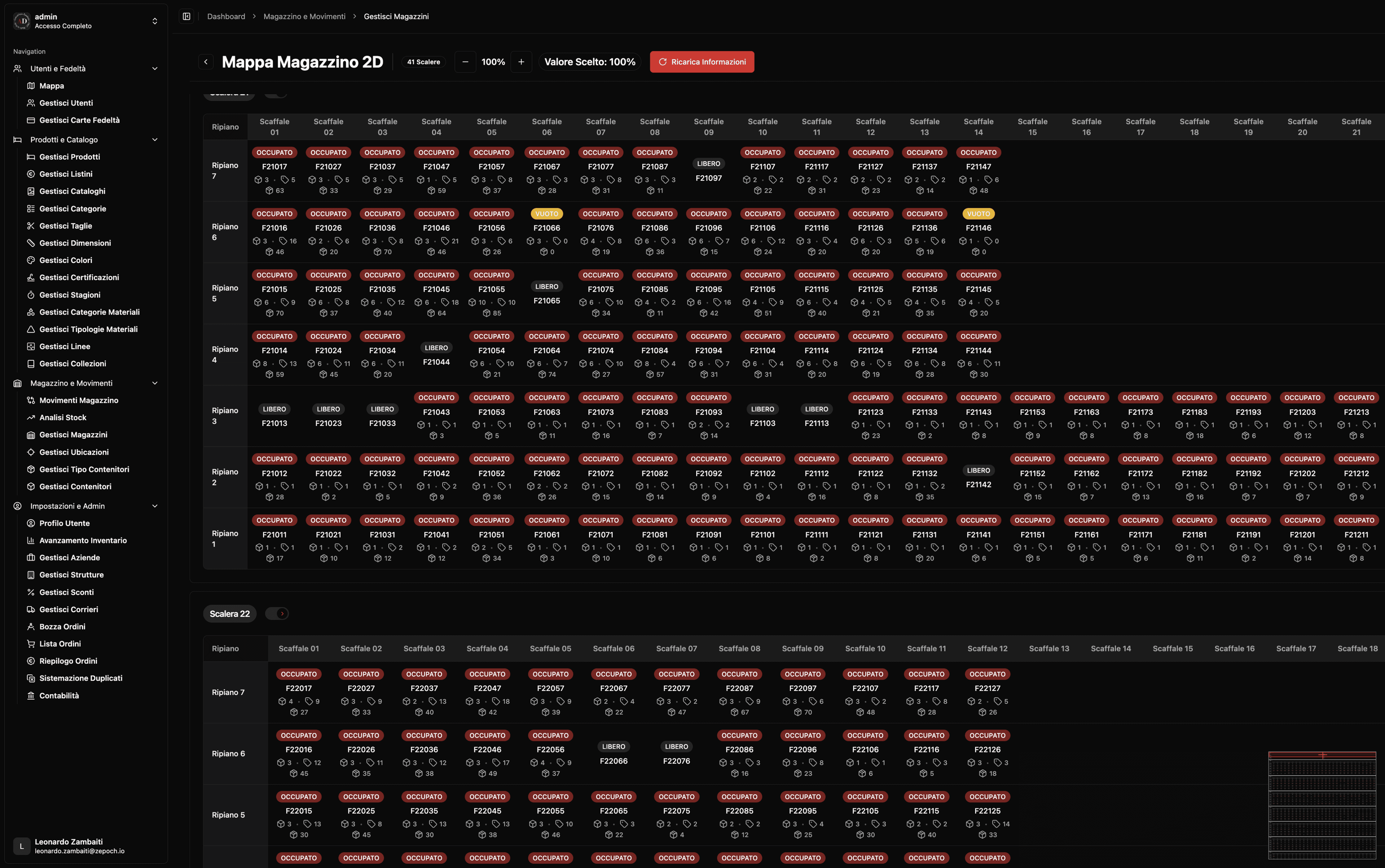The height and width of the screenshot is (868, 1385).
Task: Open Bozza Ordini in sidebar
Action: (x=62, y=626)
